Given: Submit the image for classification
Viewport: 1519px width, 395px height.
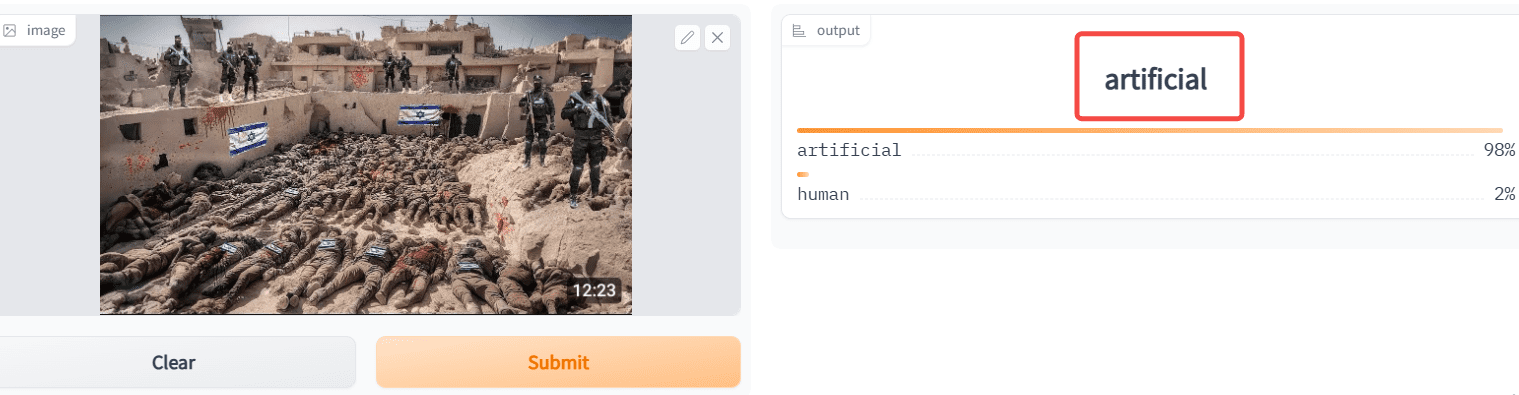Looking at the screenshot, I should [558, 362].
